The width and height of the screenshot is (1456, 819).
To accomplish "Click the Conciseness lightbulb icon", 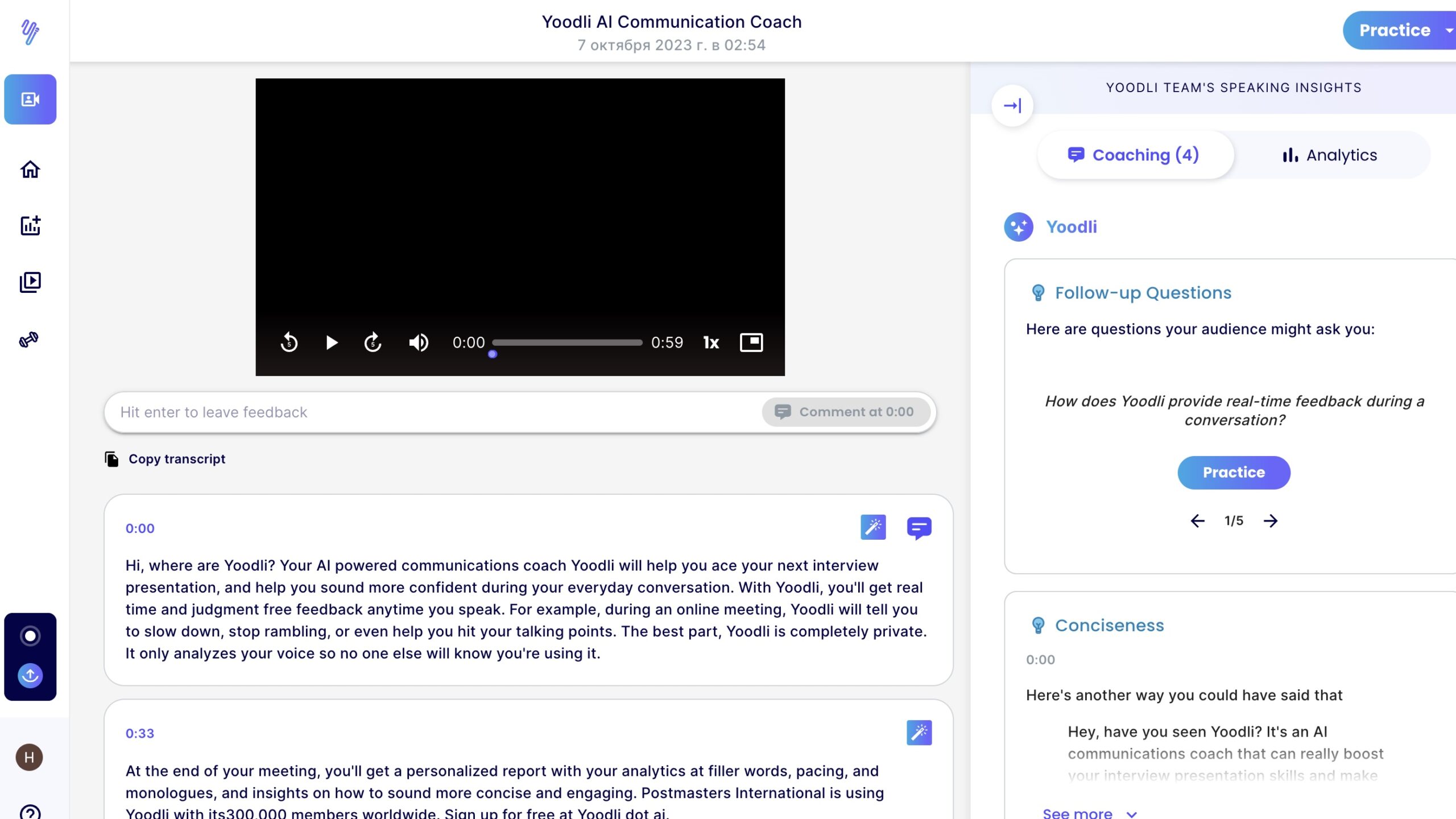I will click(1038, 625).
